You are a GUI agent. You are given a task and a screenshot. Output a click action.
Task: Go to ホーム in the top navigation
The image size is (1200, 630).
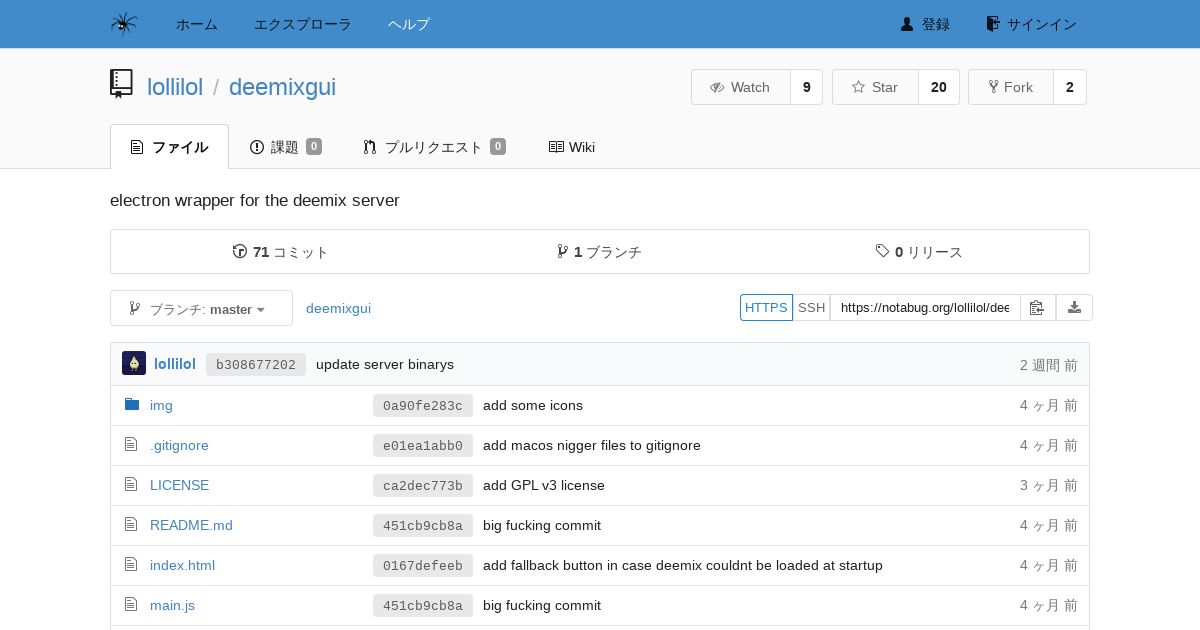pyautogui.click(x=197, y=24)
